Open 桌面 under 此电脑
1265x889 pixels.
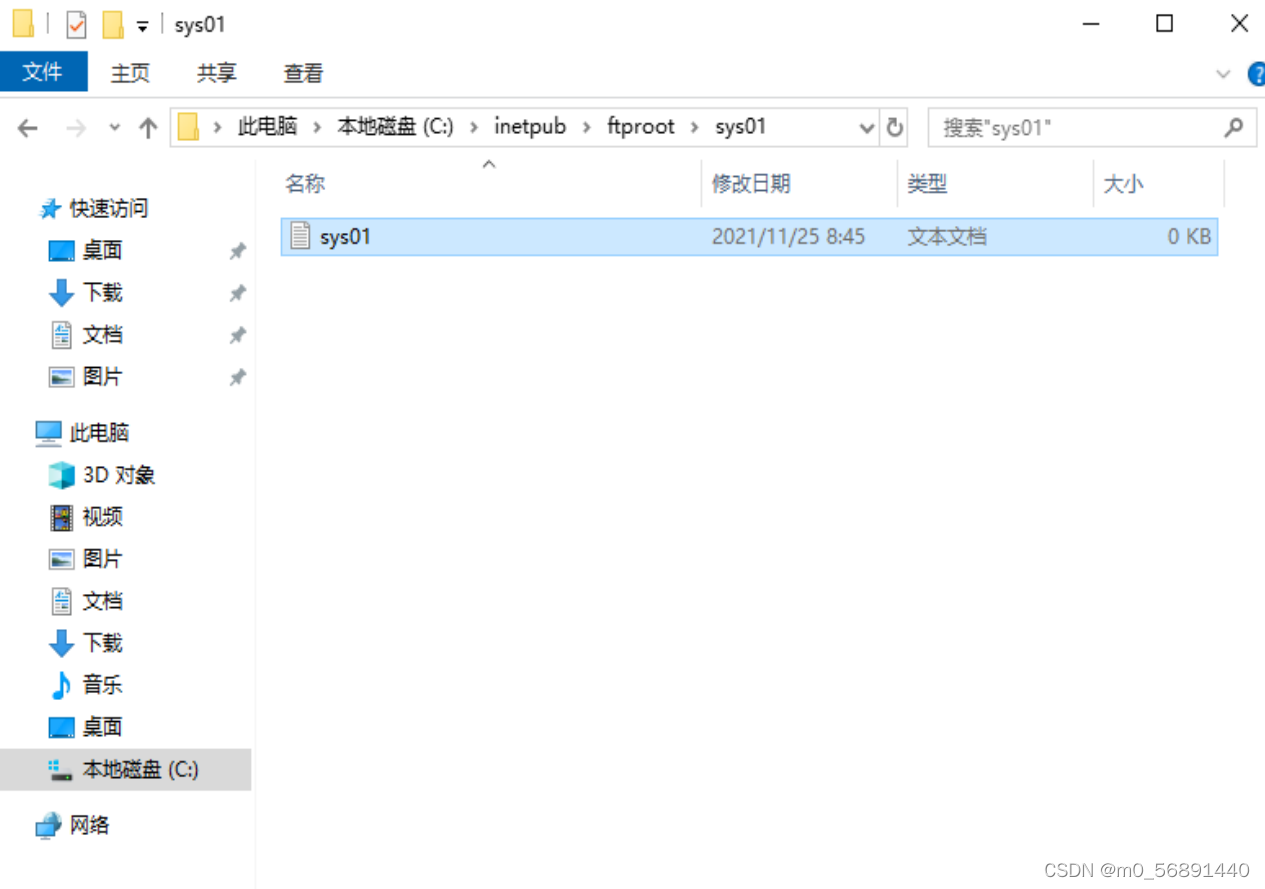(102, 726)
